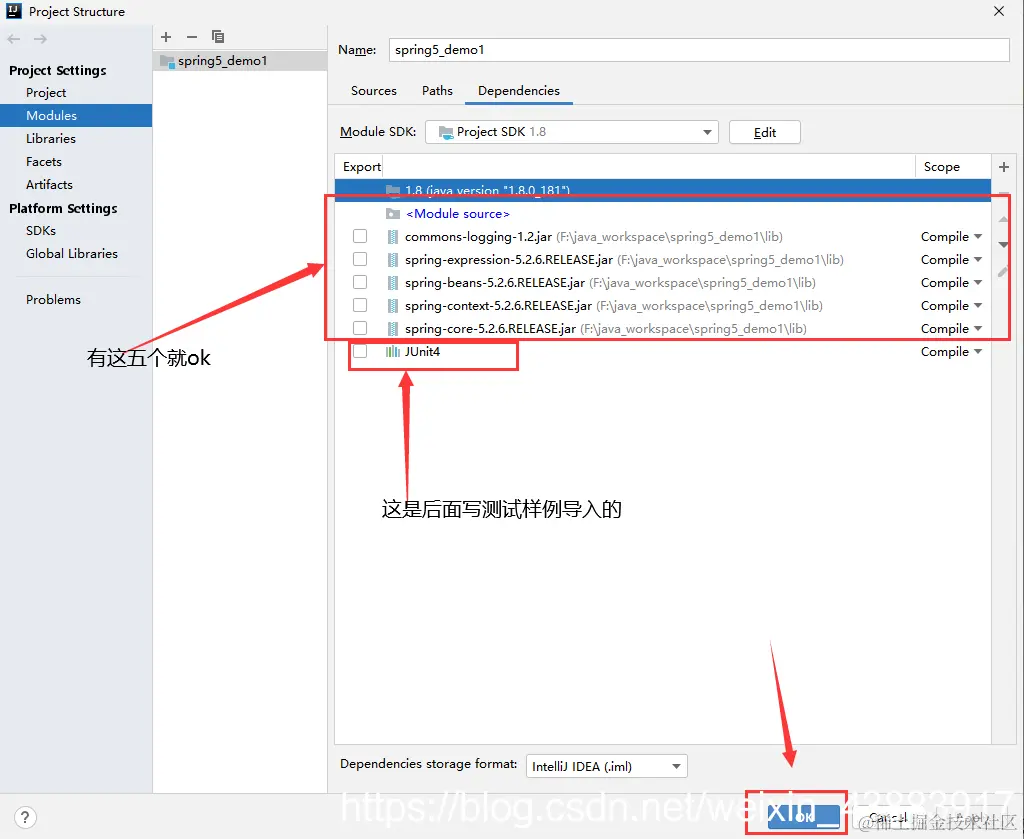The height and width of the screenshot is (839, 1024).
Task: Click the Edit button for Module SDK
Action: [765, 133]
